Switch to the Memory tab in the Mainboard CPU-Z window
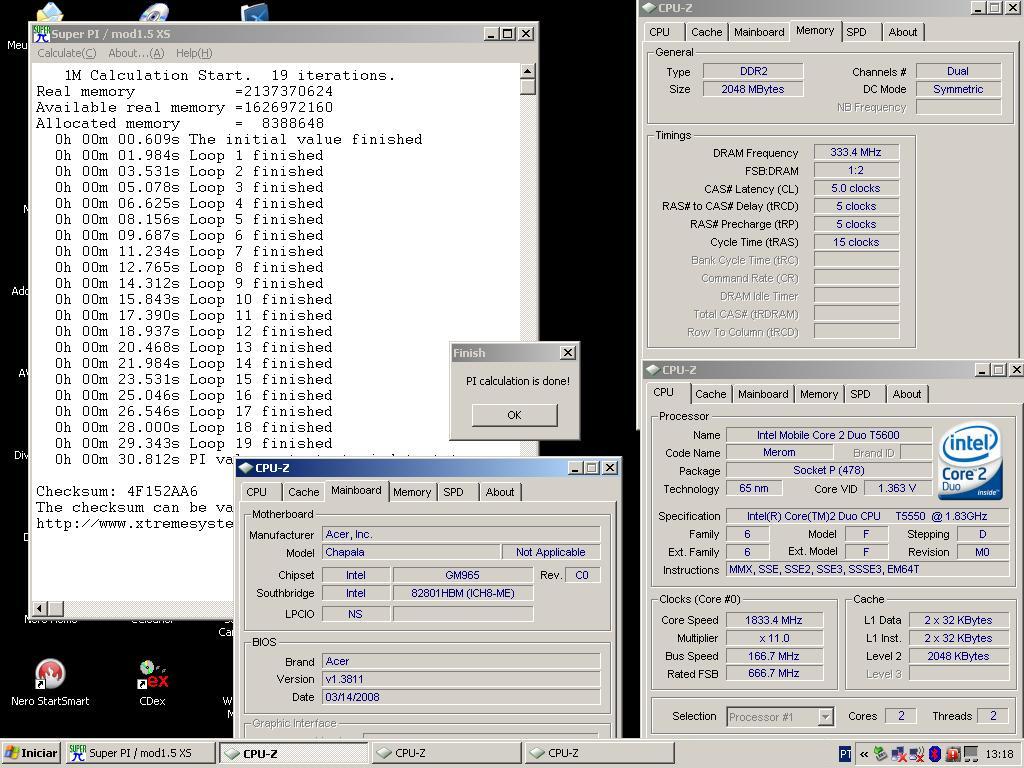1024x768 pixels. (x=412, y=492)
